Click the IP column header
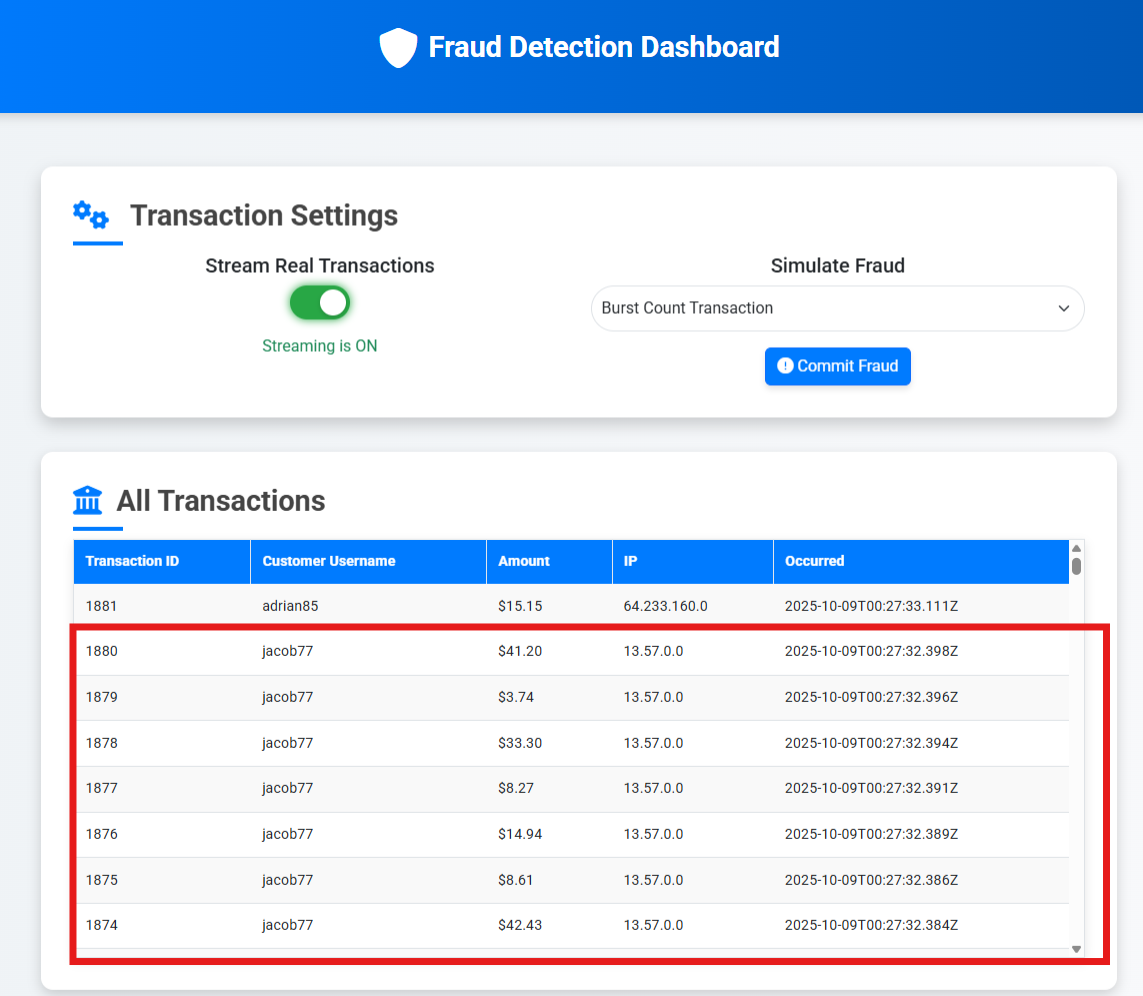This screenshot has height=996, width=1143. pos(631,561)
